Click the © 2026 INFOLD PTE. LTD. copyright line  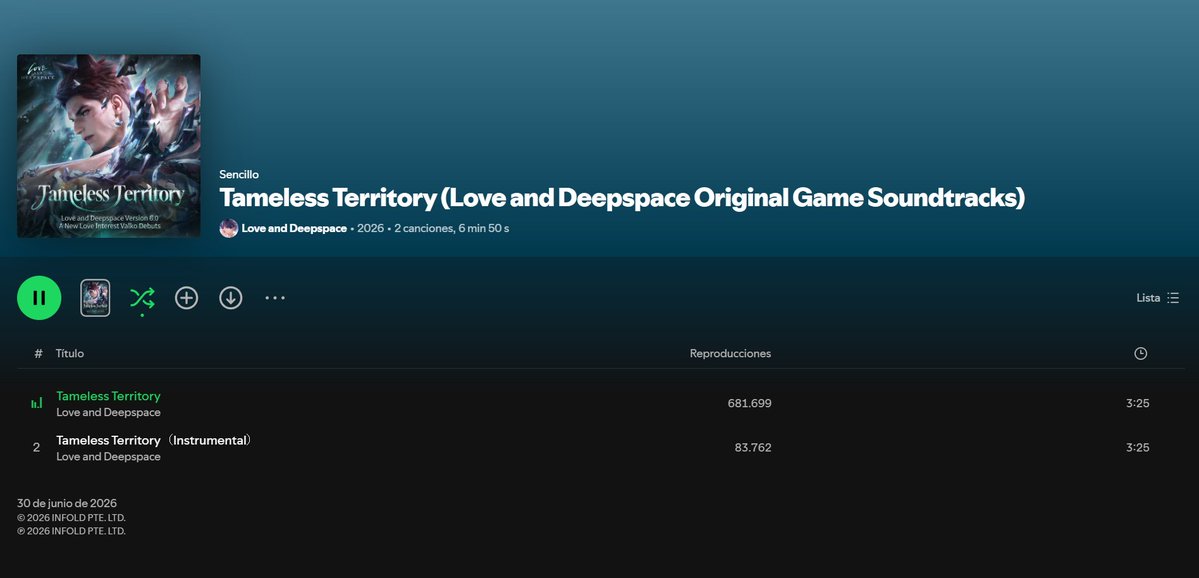tap(71, 518)
